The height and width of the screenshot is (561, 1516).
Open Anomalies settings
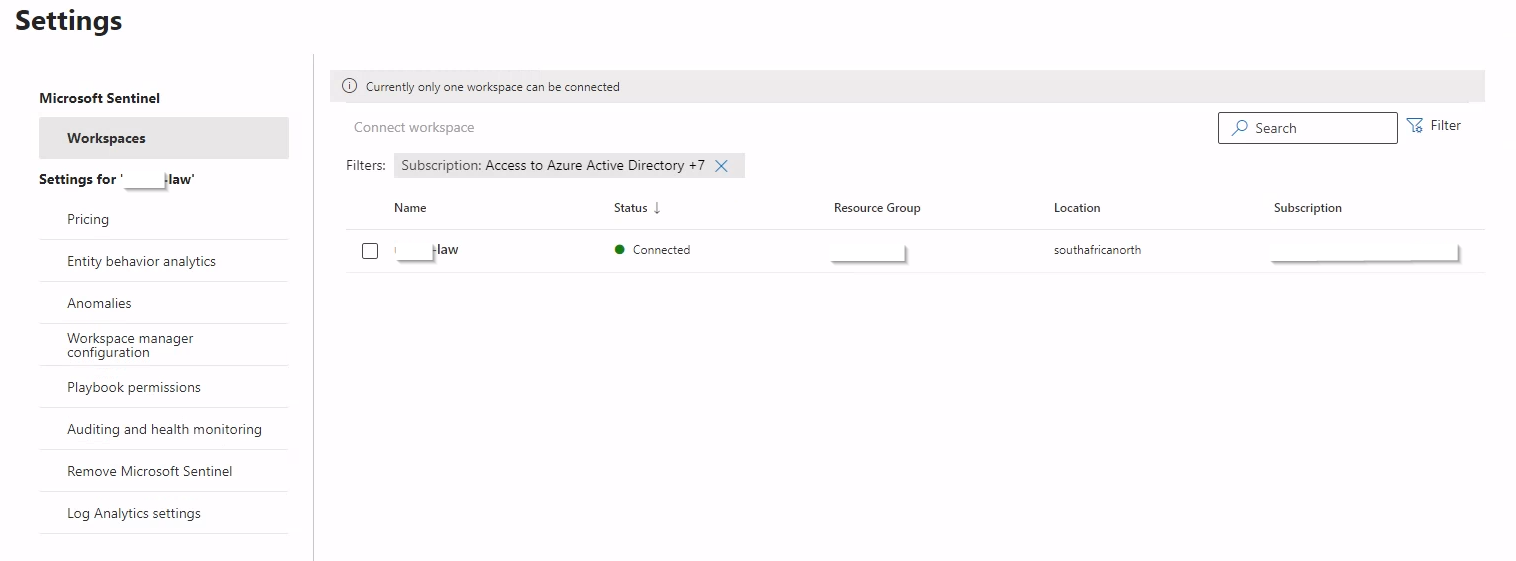click(x=99, y=303)
